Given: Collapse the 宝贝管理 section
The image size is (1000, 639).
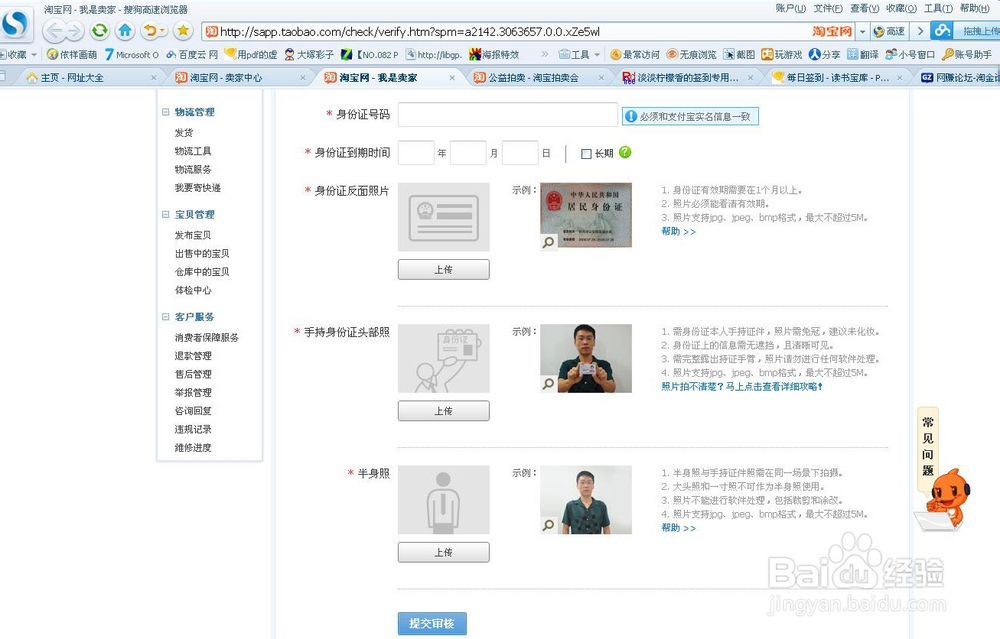Looking at the screenshot, I should 166,215.
